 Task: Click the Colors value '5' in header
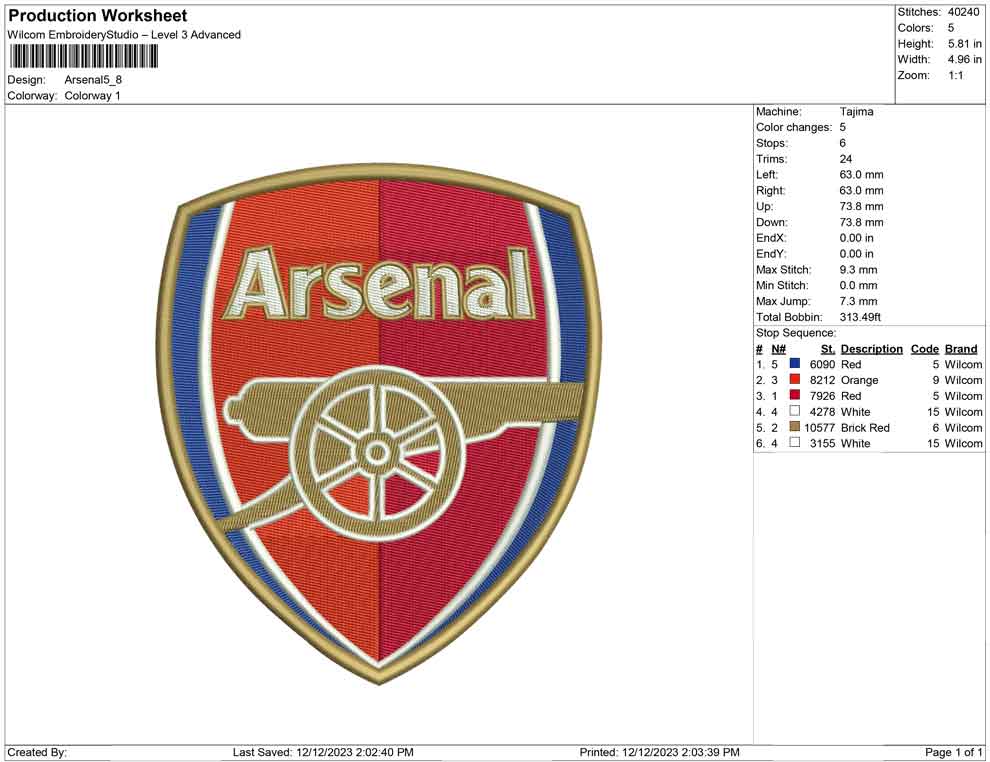[951, 28]
